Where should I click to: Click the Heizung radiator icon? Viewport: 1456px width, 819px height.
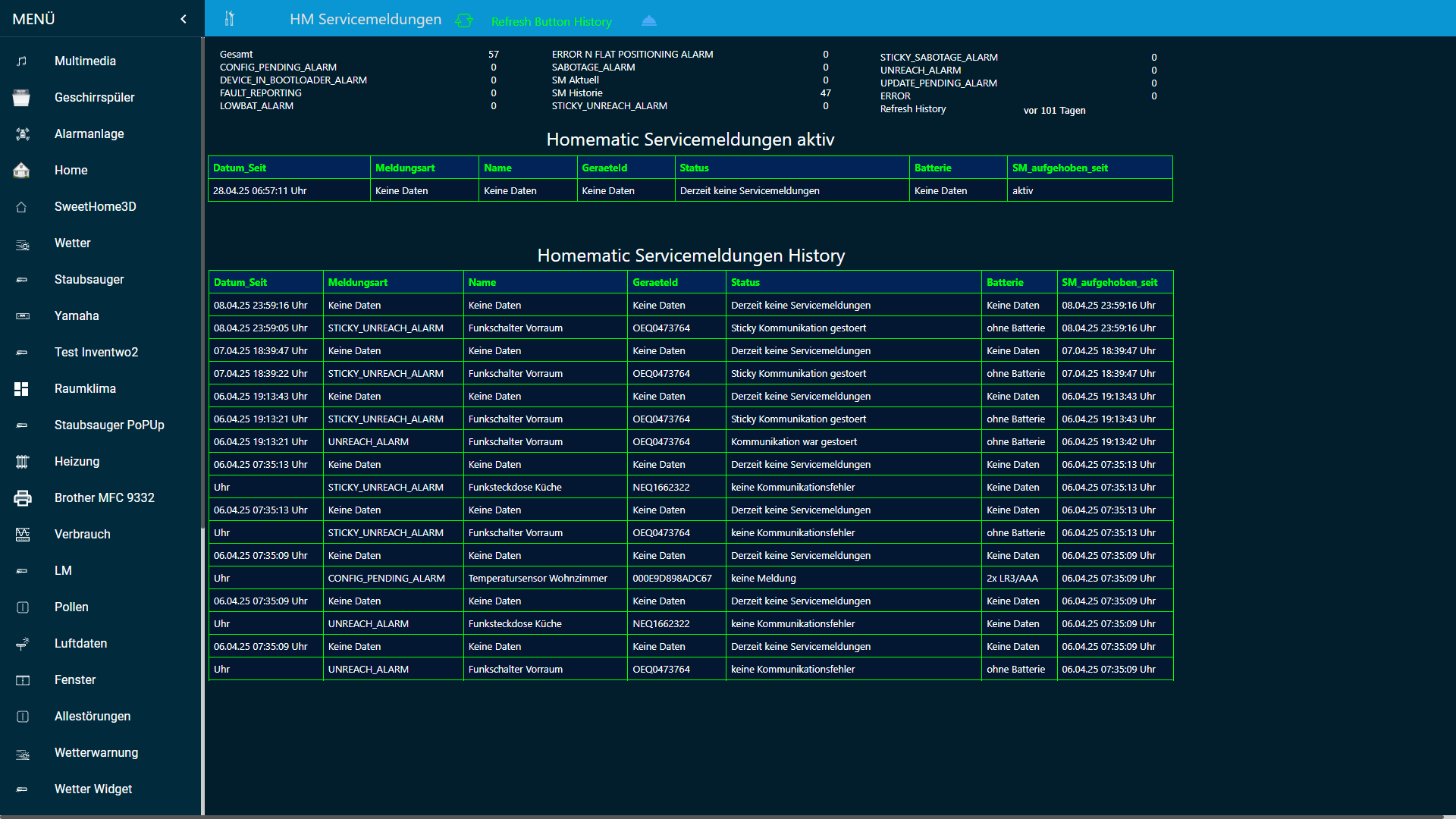[22, 462]
